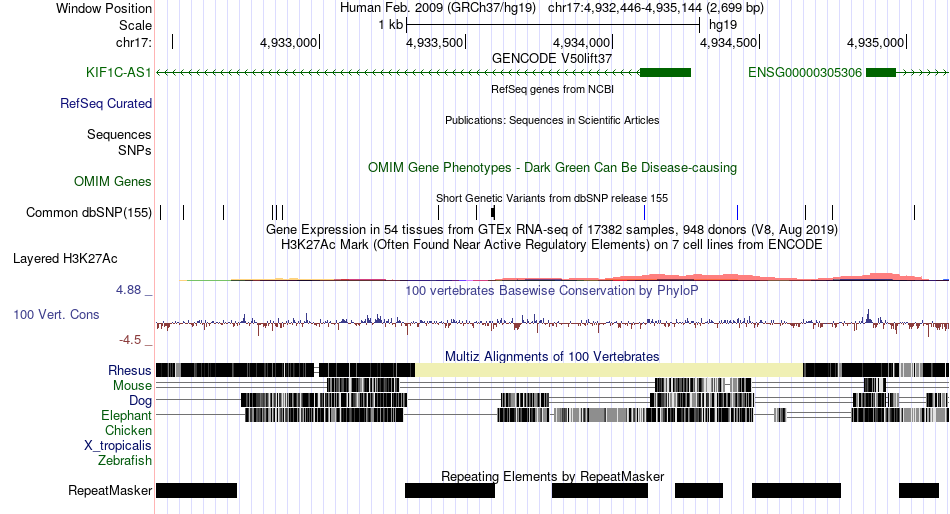Image resolution: width=950 pixels, height=514 pixels.
Task: Click the Layered H3K27Ac track label
Action: point(65,259)
